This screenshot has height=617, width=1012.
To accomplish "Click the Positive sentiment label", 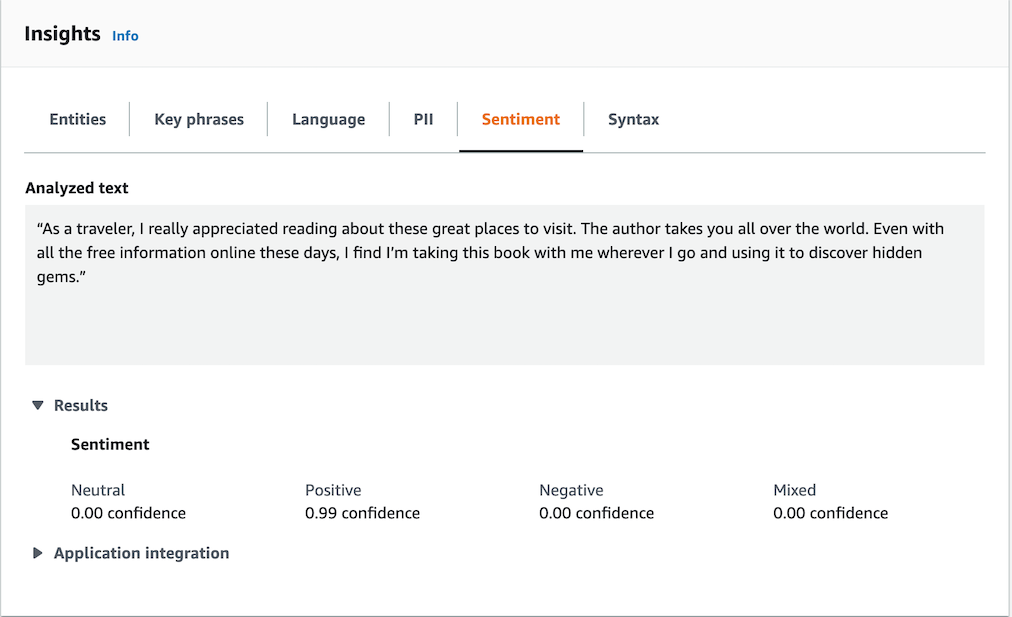I will pos(333,490).
